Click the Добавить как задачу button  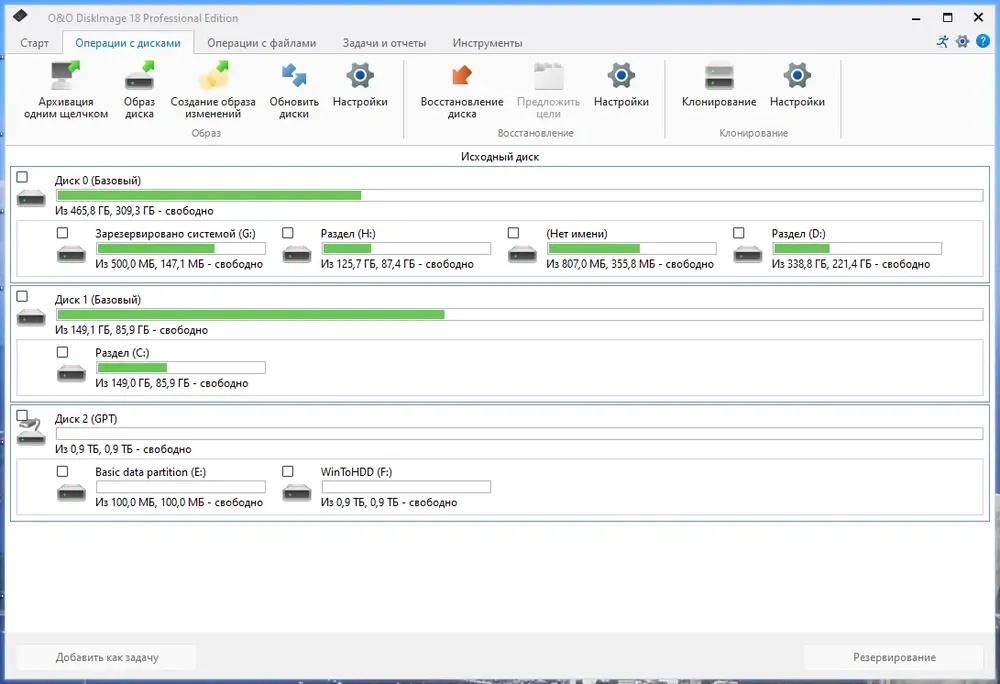(x=107, y=657)
